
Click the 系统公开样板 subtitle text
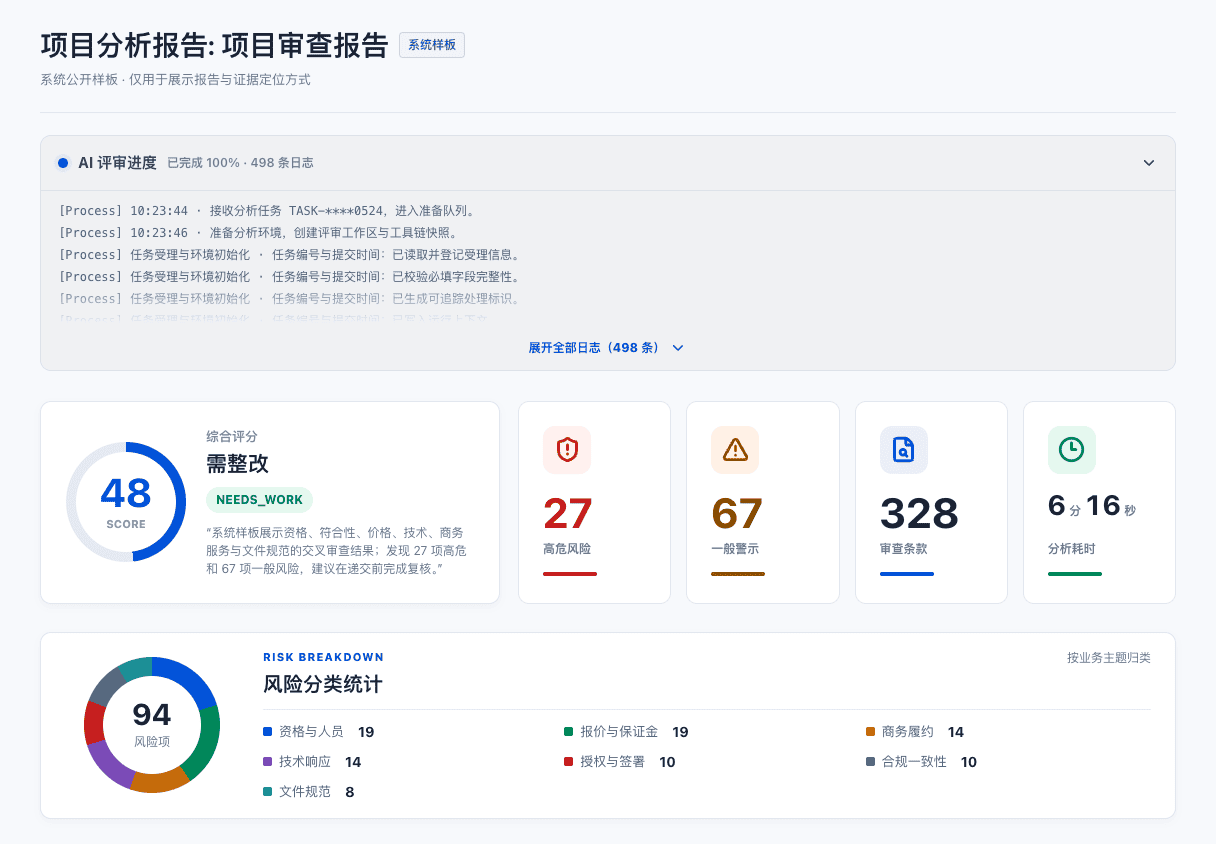pyautogui.click(x=175, y=80)
